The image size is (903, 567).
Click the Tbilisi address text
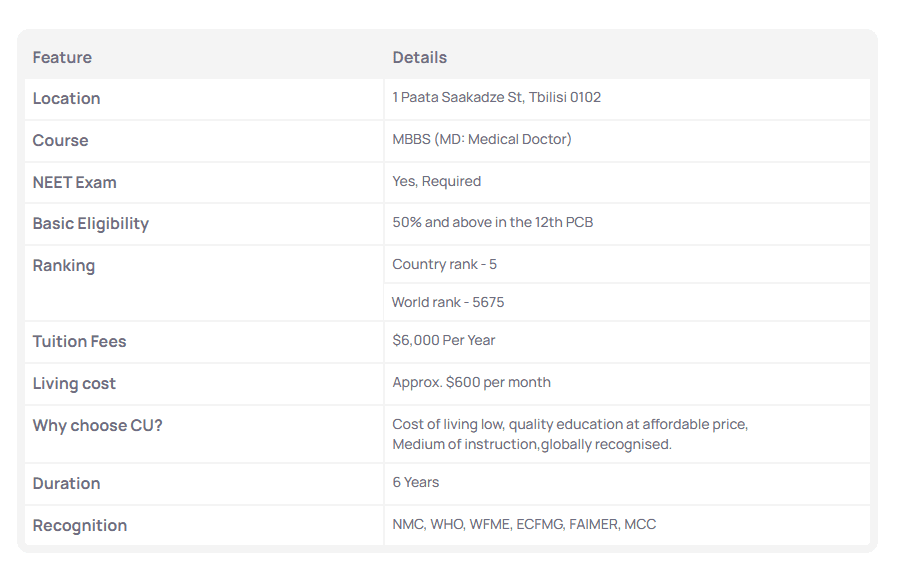point(496,98)
